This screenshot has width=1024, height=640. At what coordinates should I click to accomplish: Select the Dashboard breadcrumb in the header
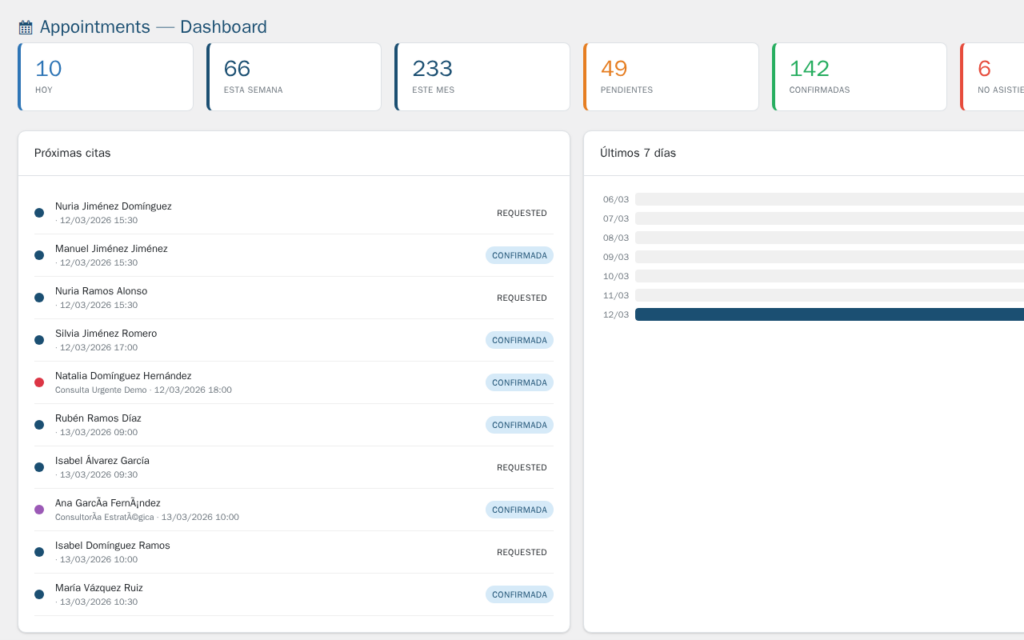(223, 26)
